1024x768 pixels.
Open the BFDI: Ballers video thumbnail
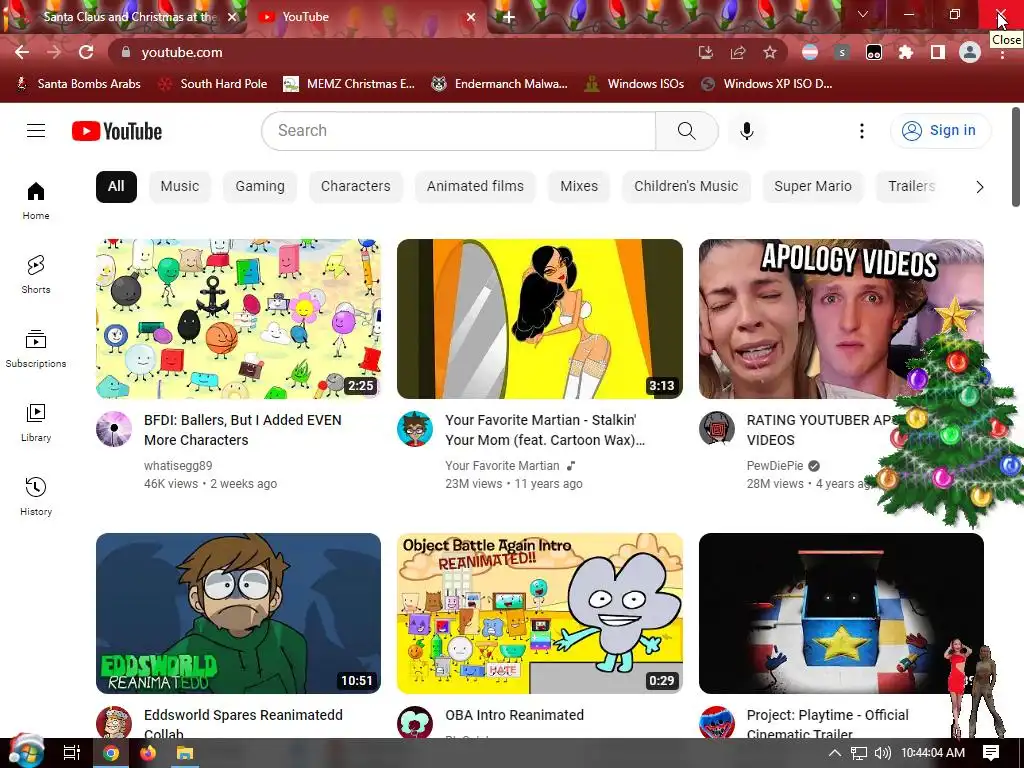[x=238, y=319]
